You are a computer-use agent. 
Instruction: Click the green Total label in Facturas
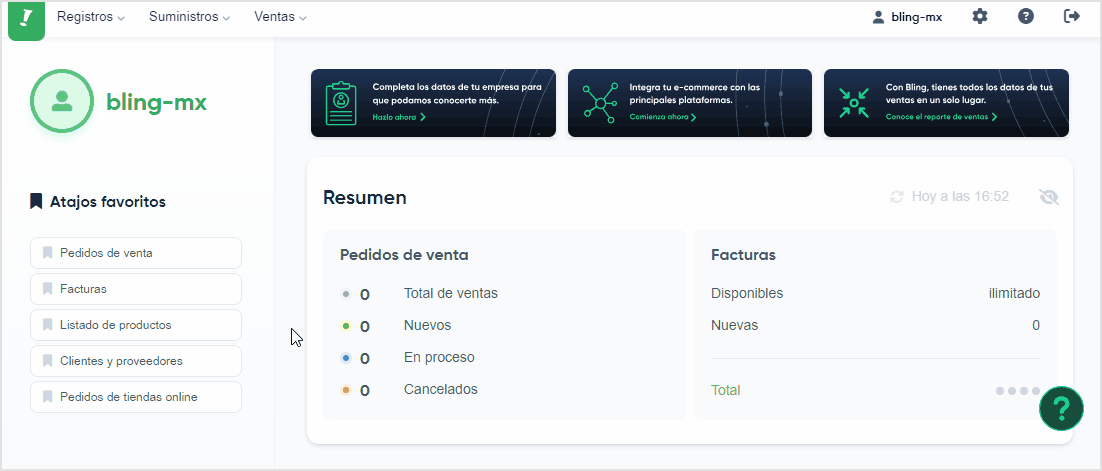725,390
